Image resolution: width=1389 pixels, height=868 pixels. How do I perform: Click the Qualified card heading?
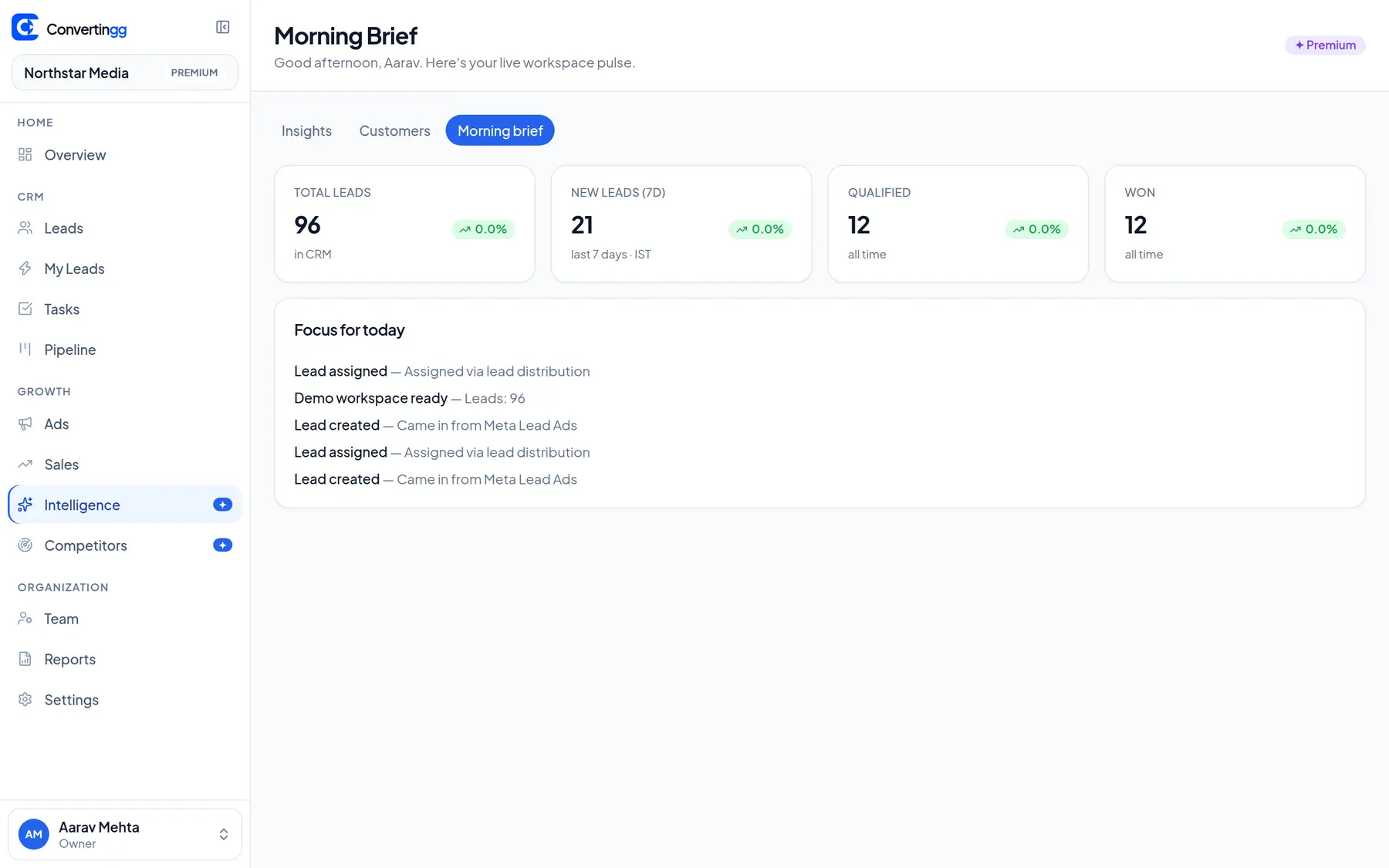coord(879,192)
